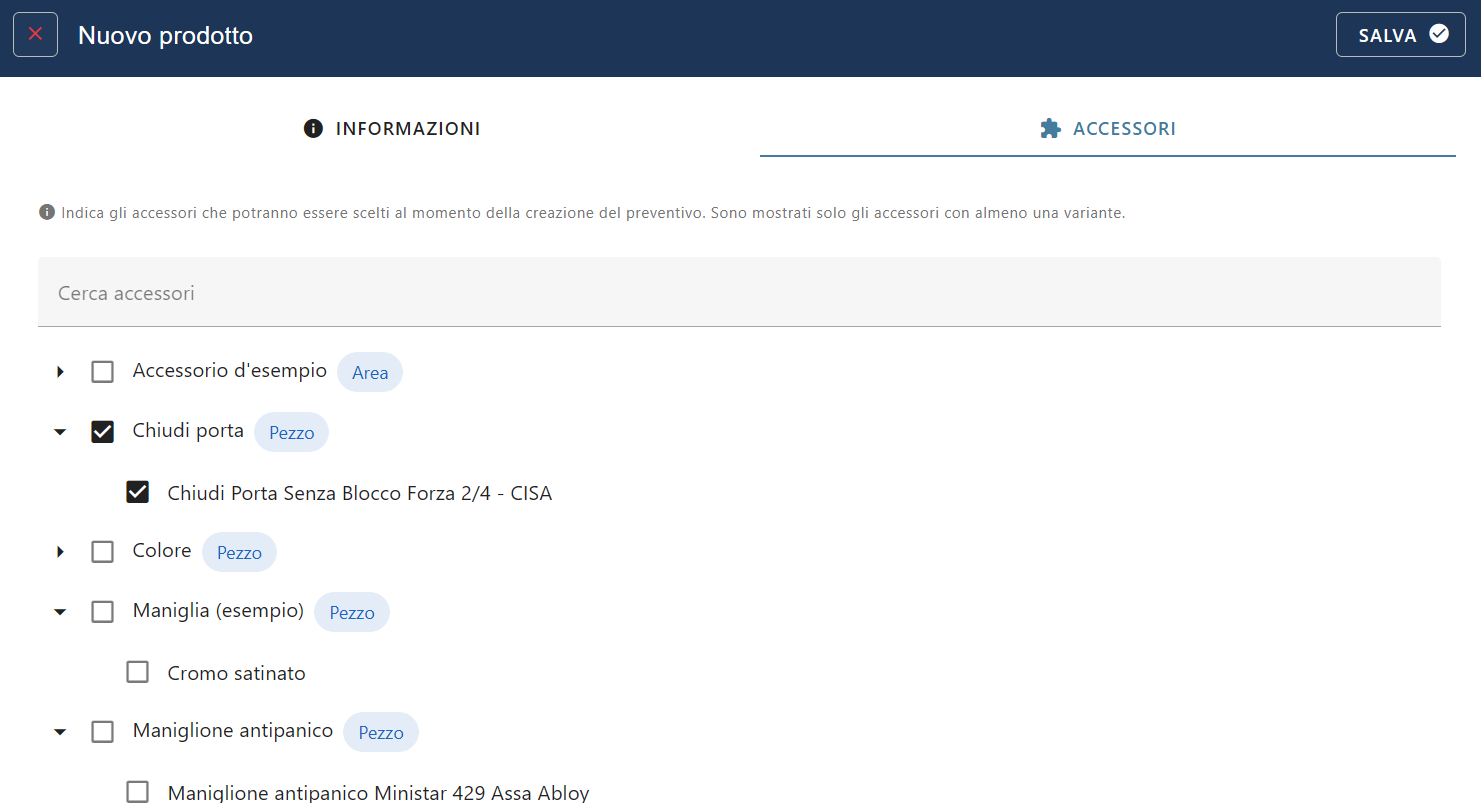
Task: Collapse the Maniglione antipanico node
Action: click(x=60, y=732)
